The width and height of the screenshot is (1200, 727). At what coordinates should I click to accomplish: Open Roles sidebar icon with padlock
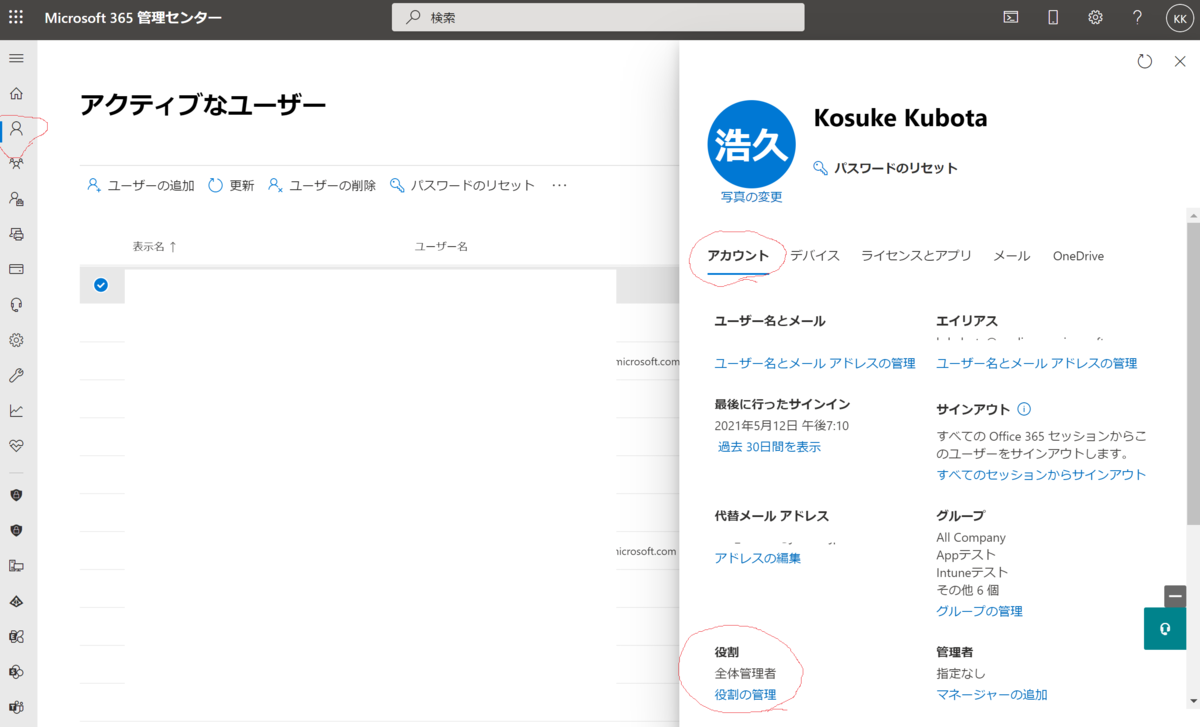pos(16,199)
